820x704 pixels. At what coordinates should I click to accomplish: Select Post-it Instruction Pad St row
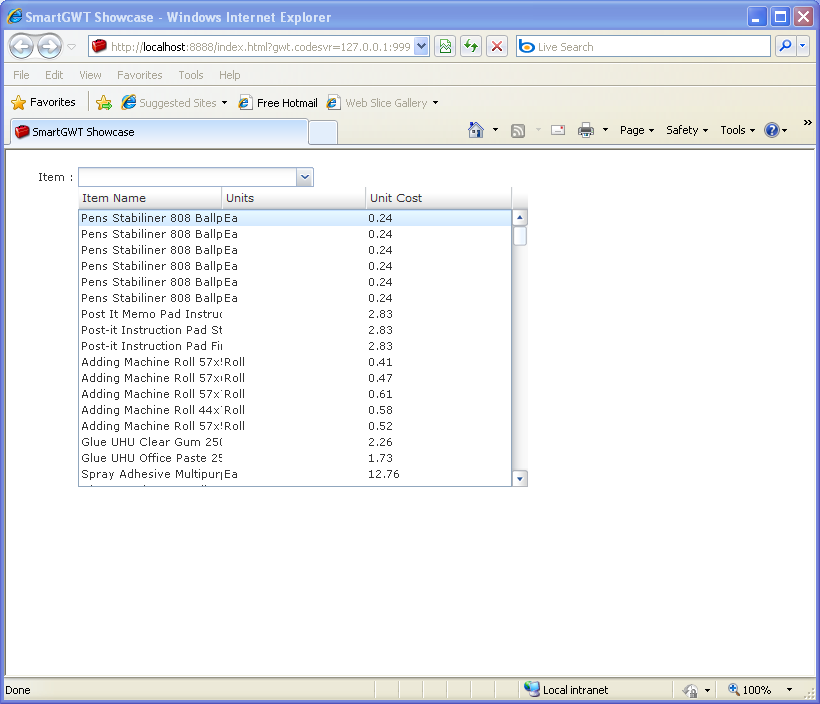point(295,330)
